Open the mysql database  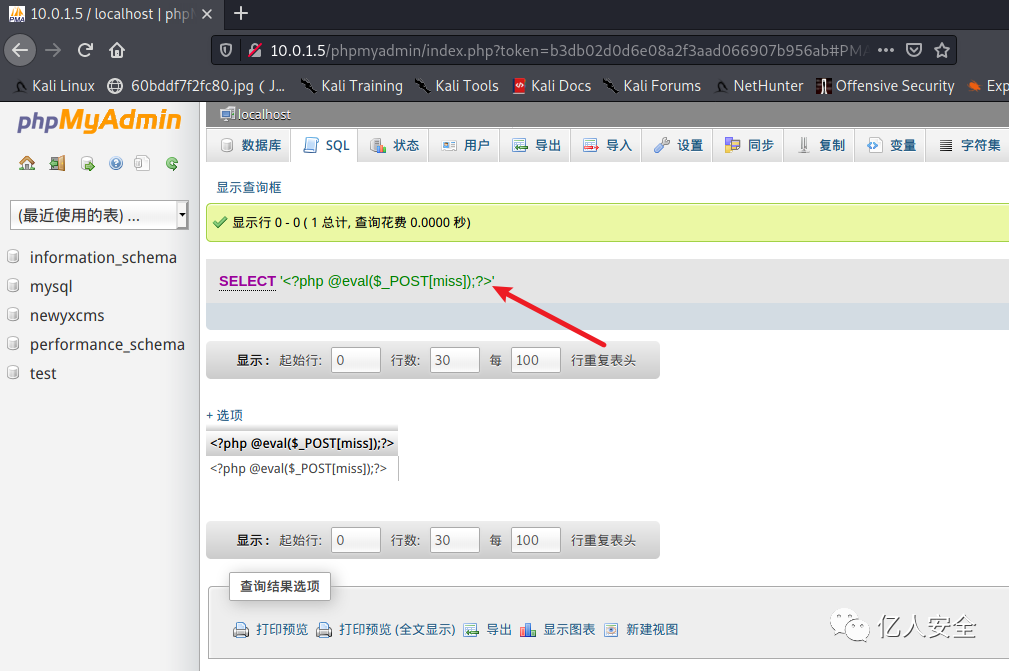coord(51,286)
